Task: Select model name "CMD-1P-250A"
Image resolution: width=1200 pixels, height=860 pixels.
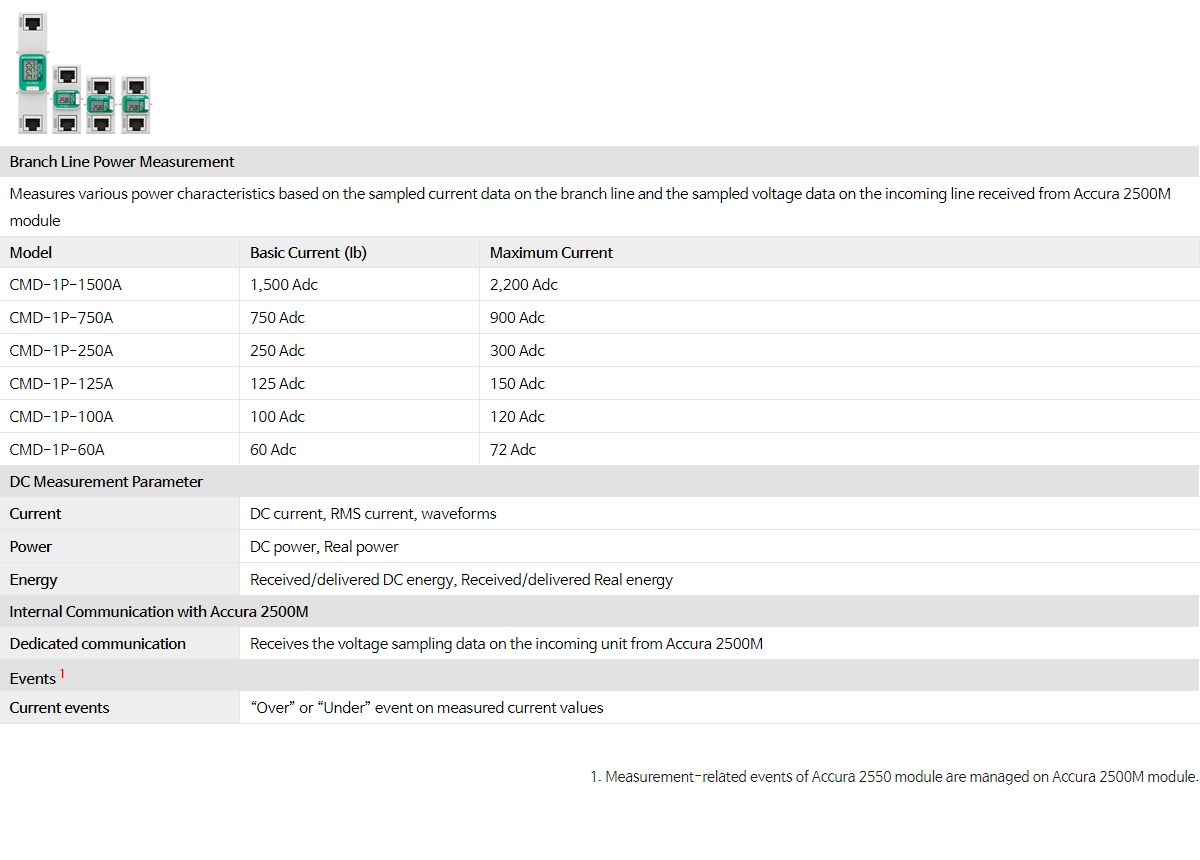Action: (x=62, y=351)
